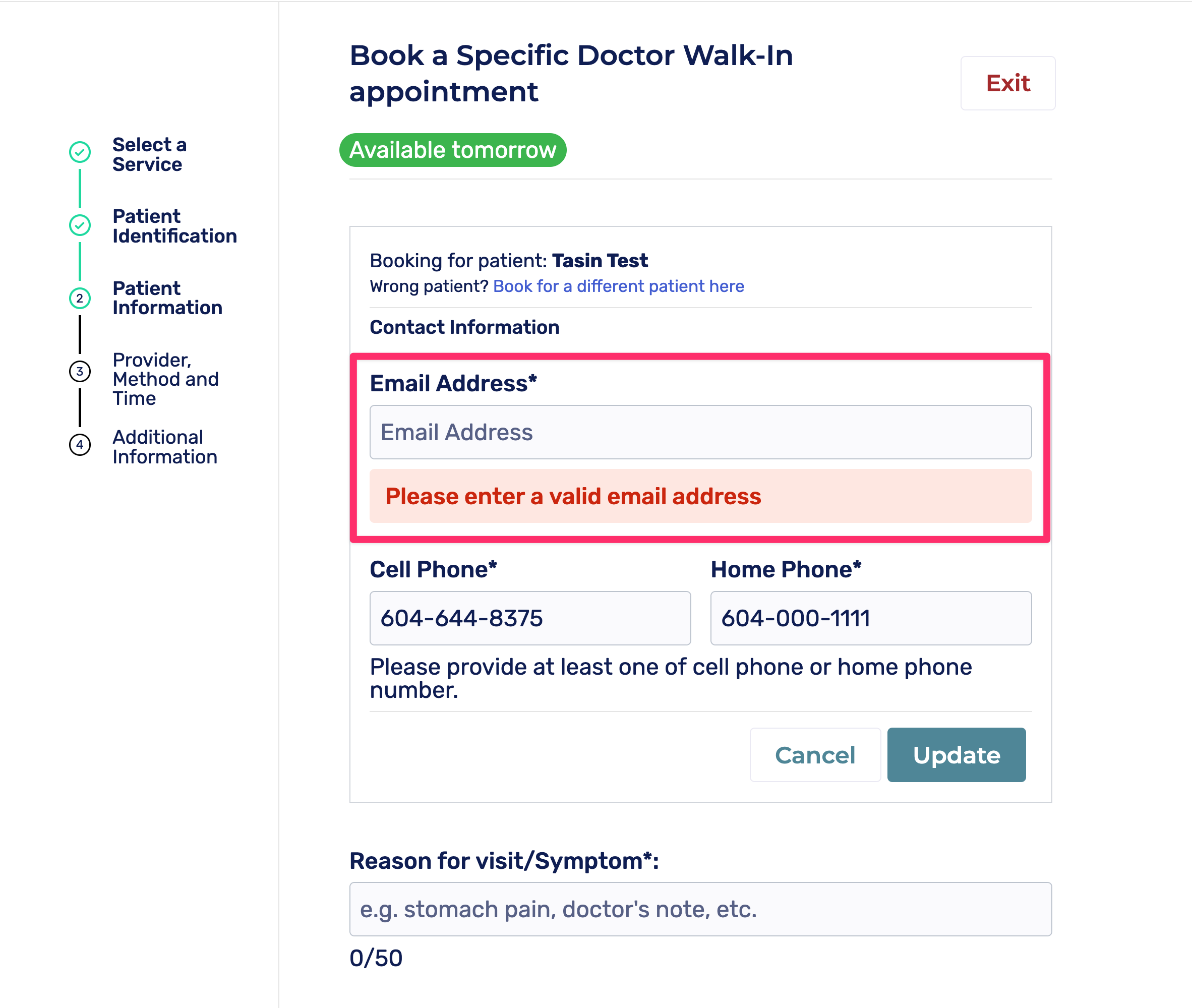Click the step 3 circle icon

[x=80, y=372]
